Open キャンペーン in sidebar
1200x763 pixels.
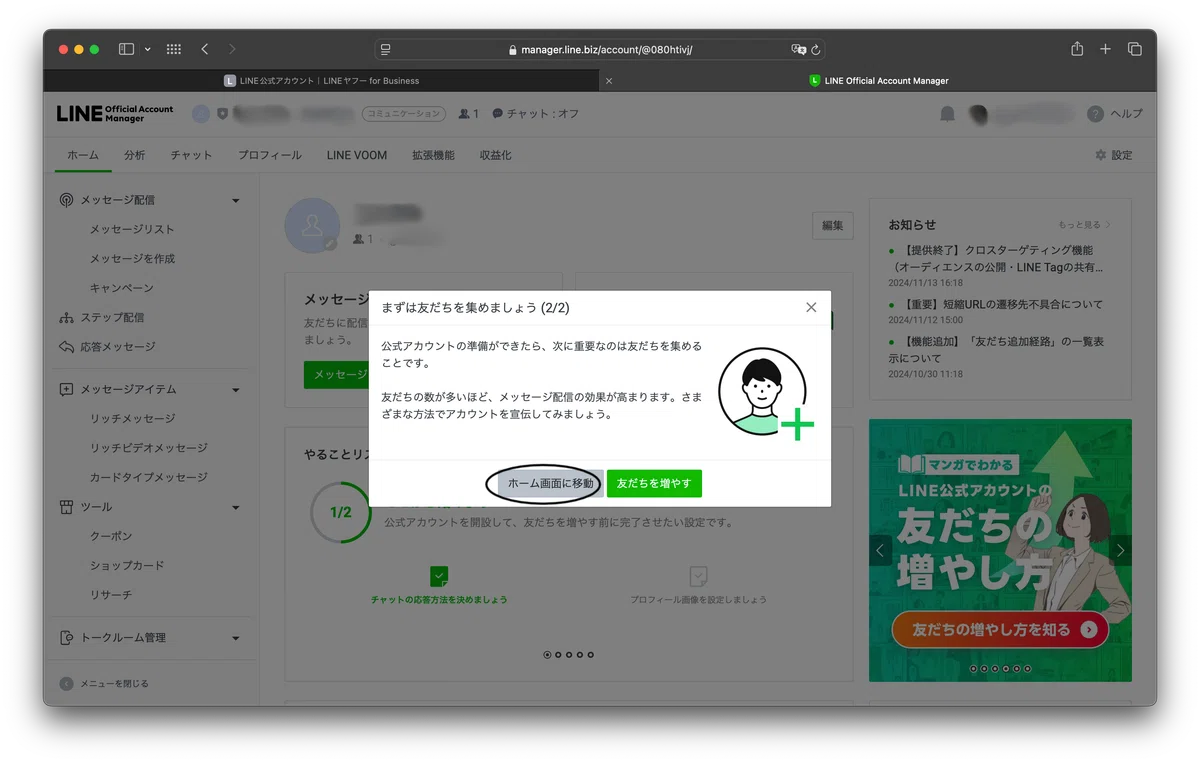coord(122,288)
